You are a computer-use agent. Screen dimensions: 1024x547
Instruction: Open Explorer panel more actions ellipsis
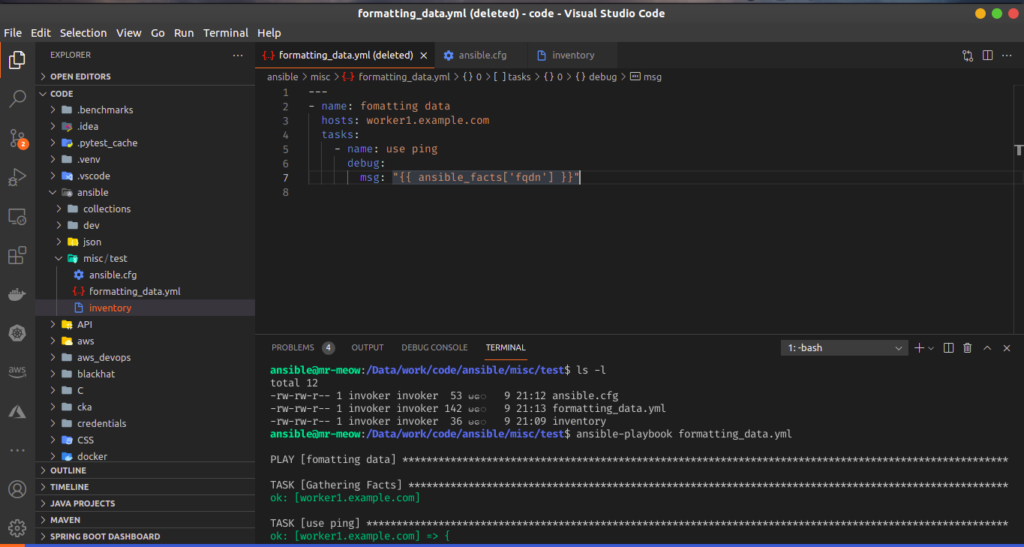pos(238,55)
